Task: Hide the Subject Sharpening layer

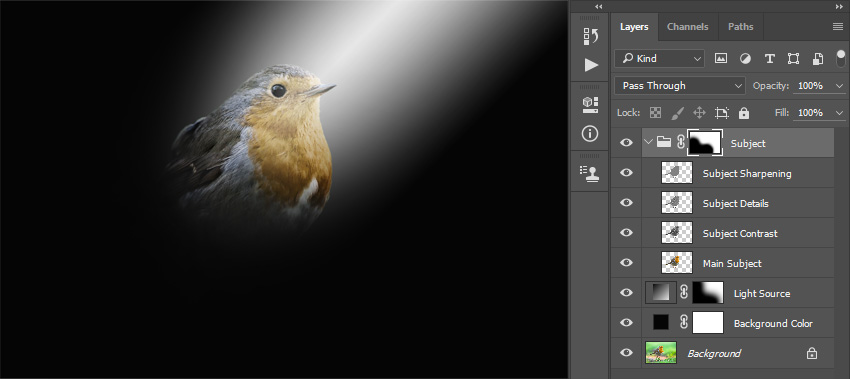Action: click(626, 172)
